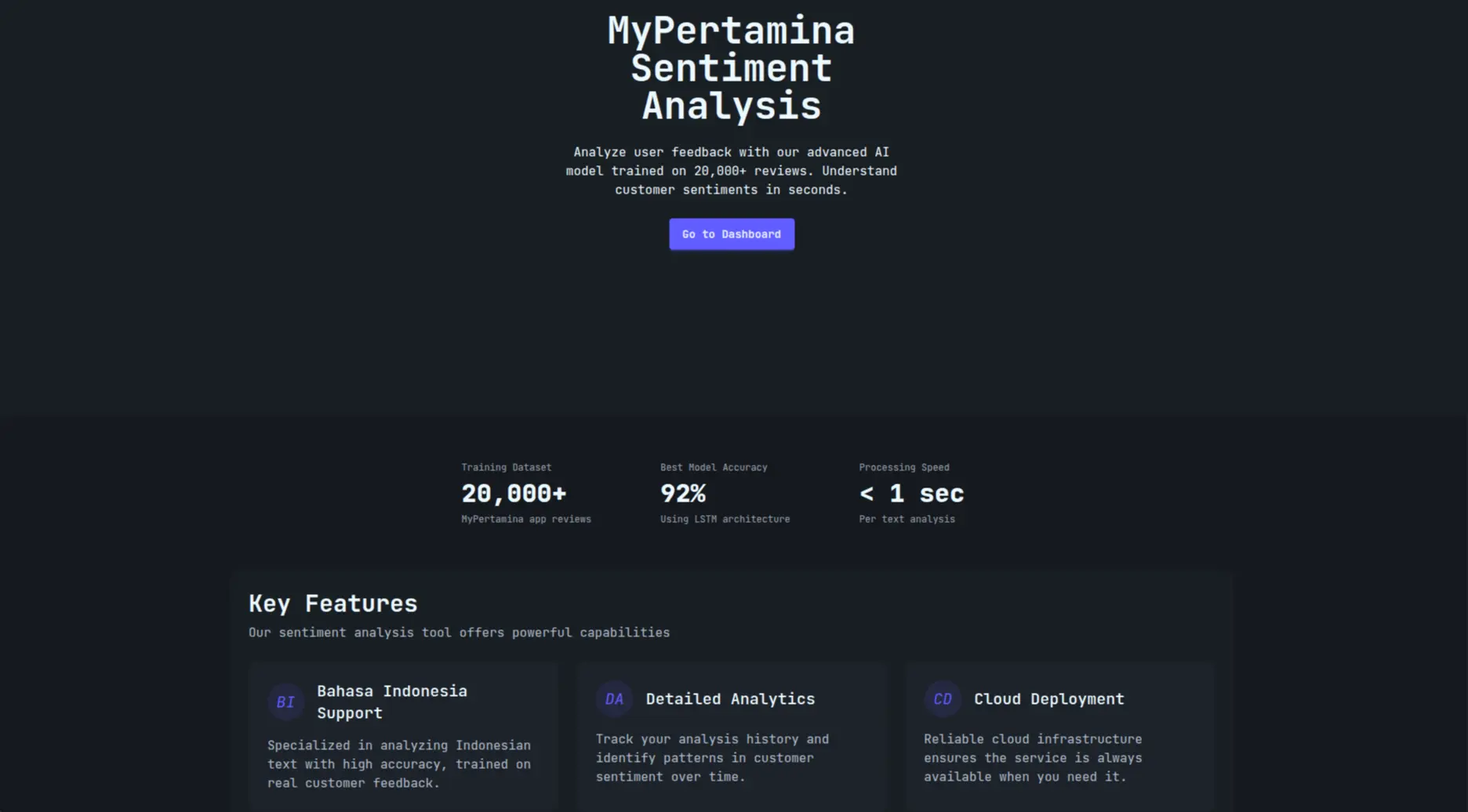Select the Cloud Deployment heading

[x=1048, y=699]
